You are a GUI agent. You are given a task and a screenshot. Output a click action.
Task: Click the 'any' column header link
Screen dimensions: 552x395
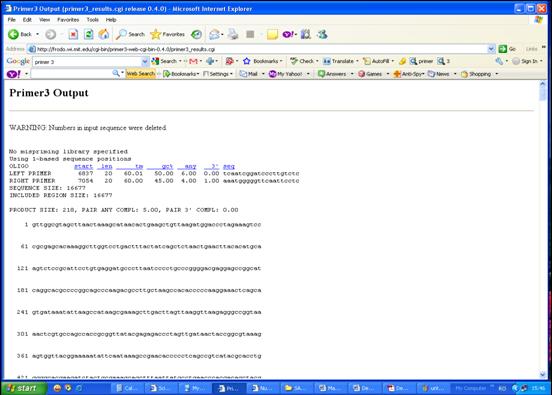coord(187,166)
